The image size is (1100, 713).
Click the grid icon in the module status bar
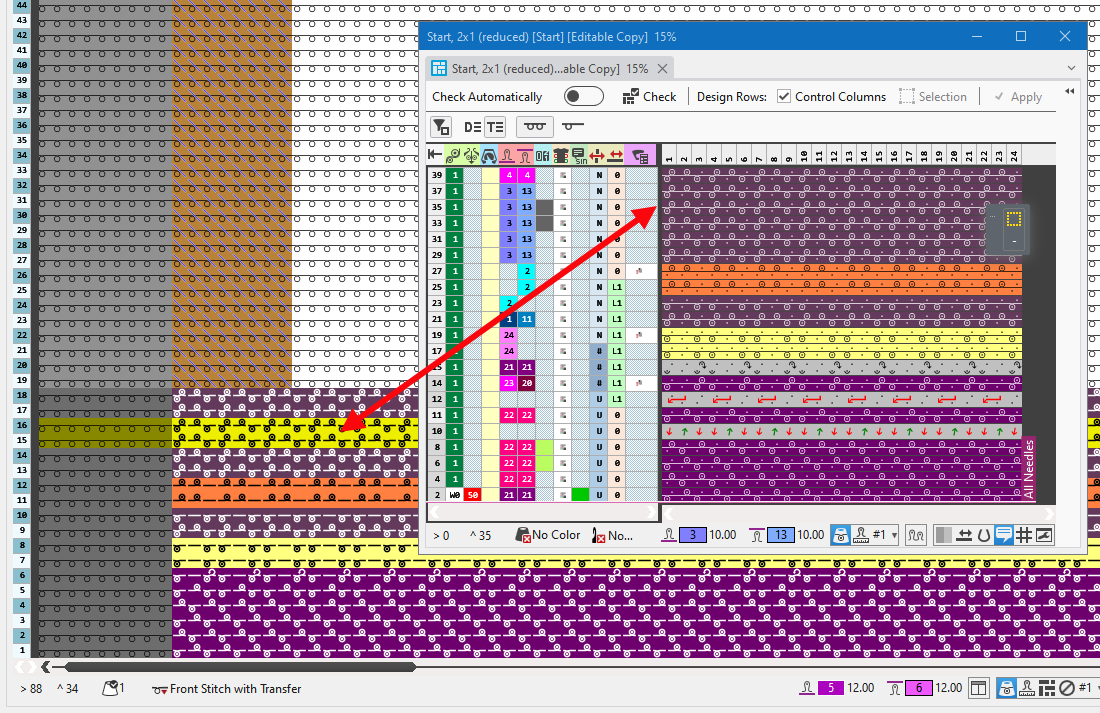coord(1024,536)
